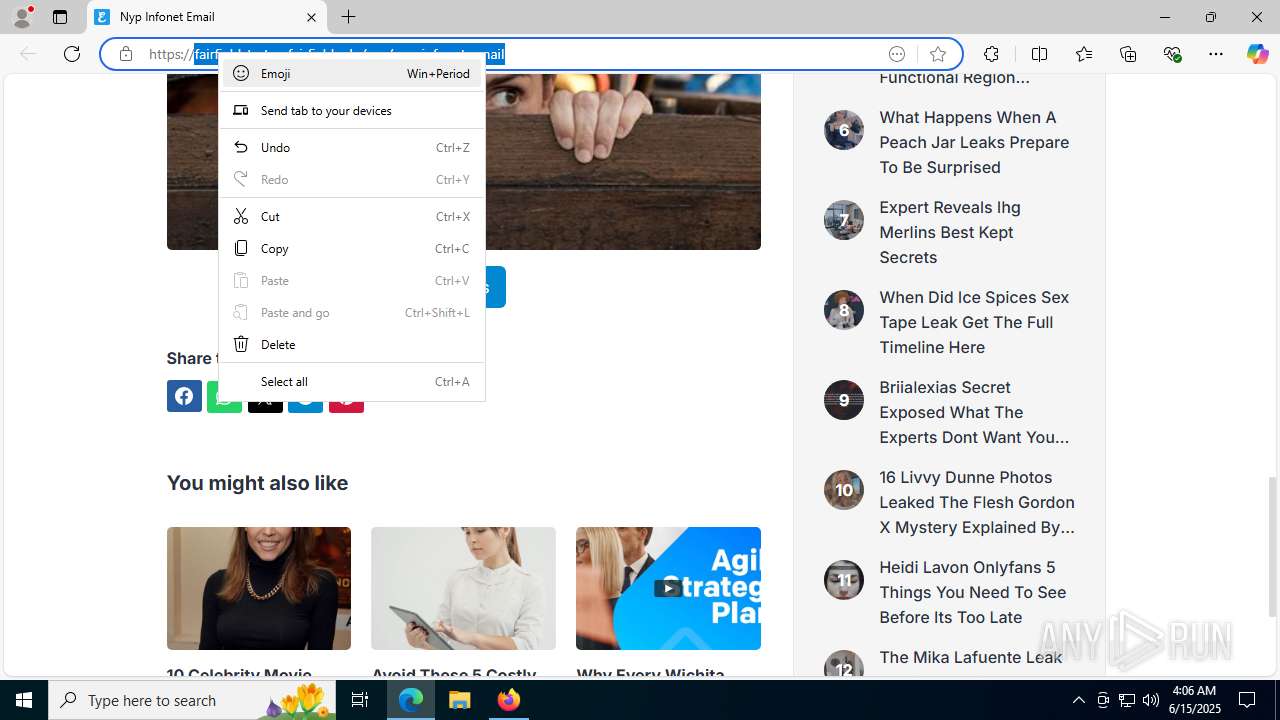This screenshot has height=720, width=1280.
Task: Click the back navigation arrow
Action: click(28, 54)
